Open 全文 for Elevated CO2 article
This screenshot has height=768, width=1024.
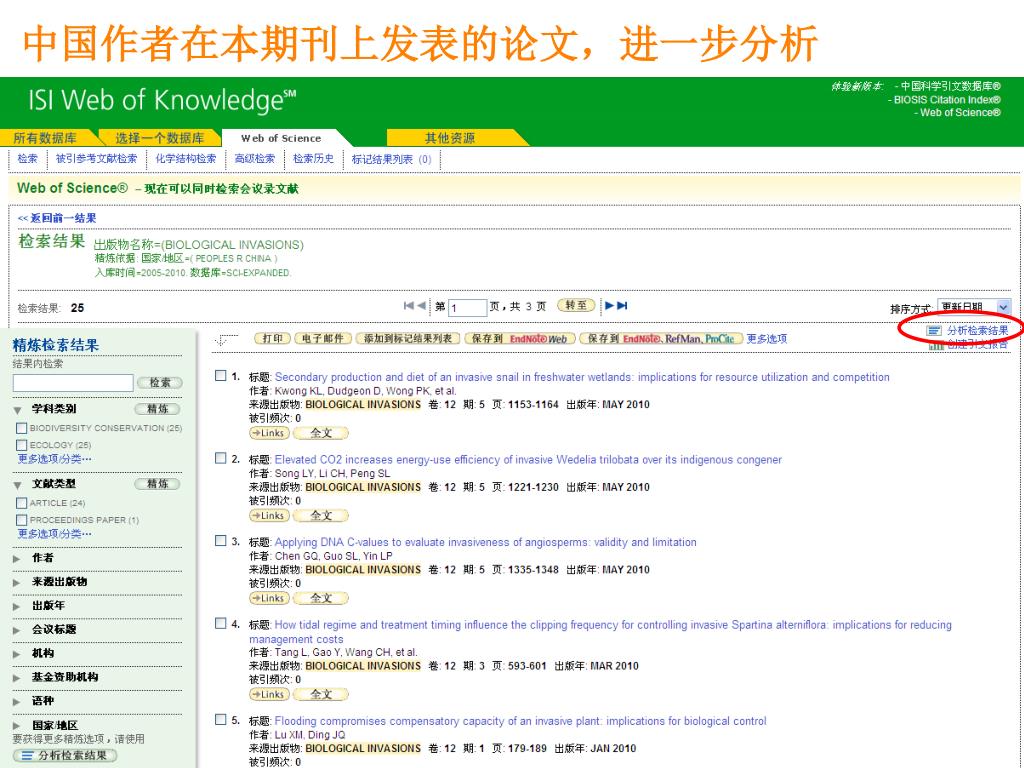coord(321,515)
